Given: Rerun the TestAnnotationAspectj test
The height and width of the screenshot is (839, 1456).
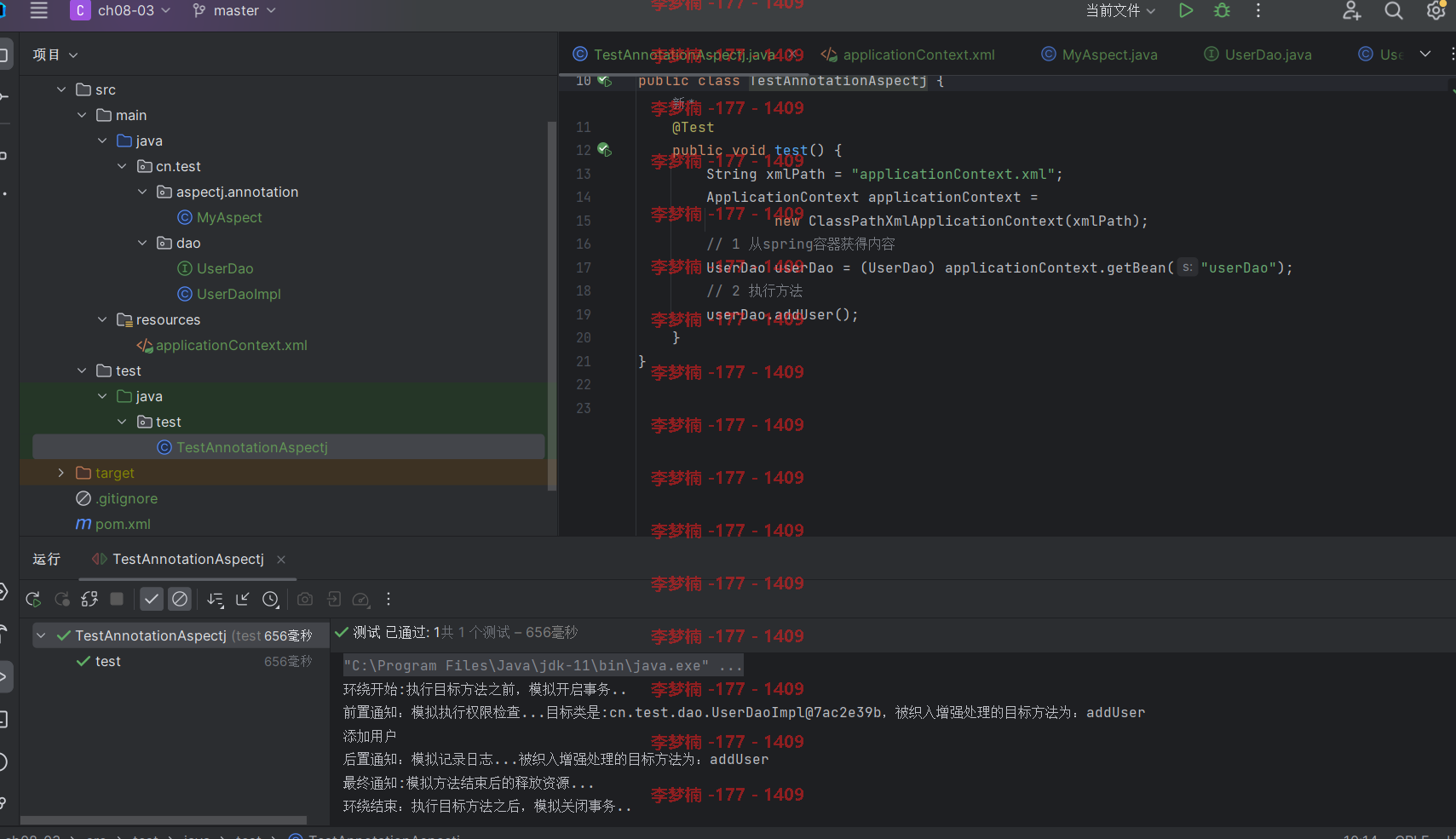Looking at the screenshot, I should [x=33, y=600].
